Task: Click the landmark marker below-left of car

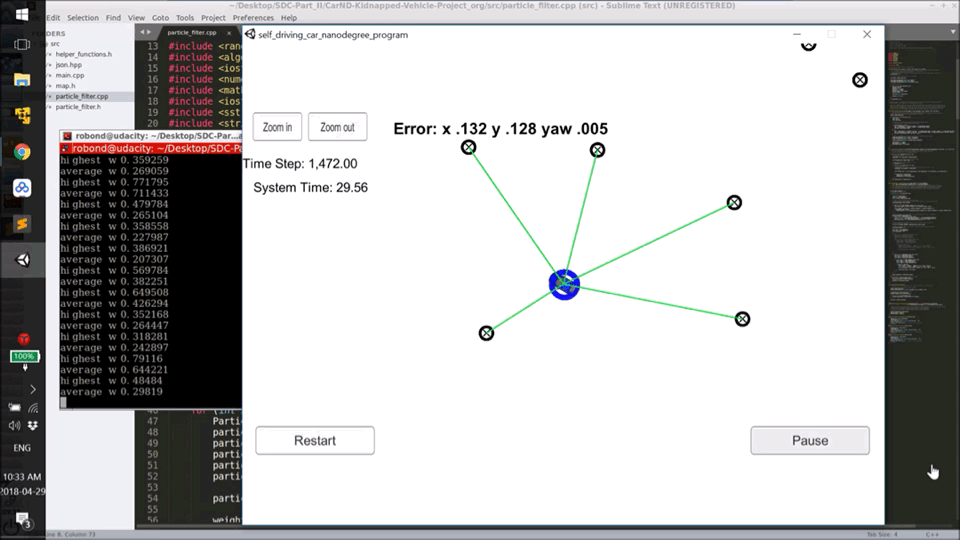Action: [486, 333]
